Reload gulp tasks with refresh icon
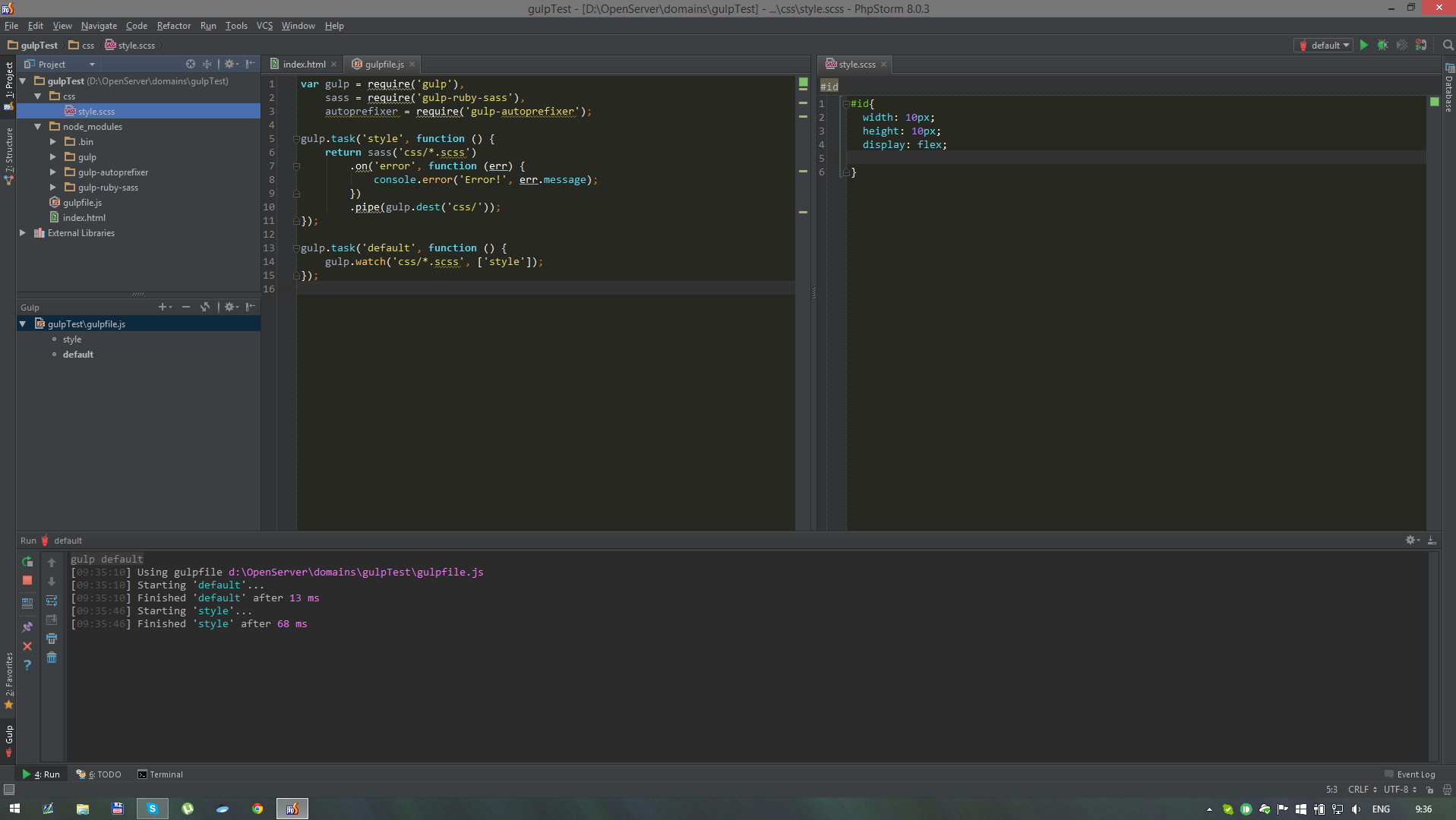 (205, 307)
